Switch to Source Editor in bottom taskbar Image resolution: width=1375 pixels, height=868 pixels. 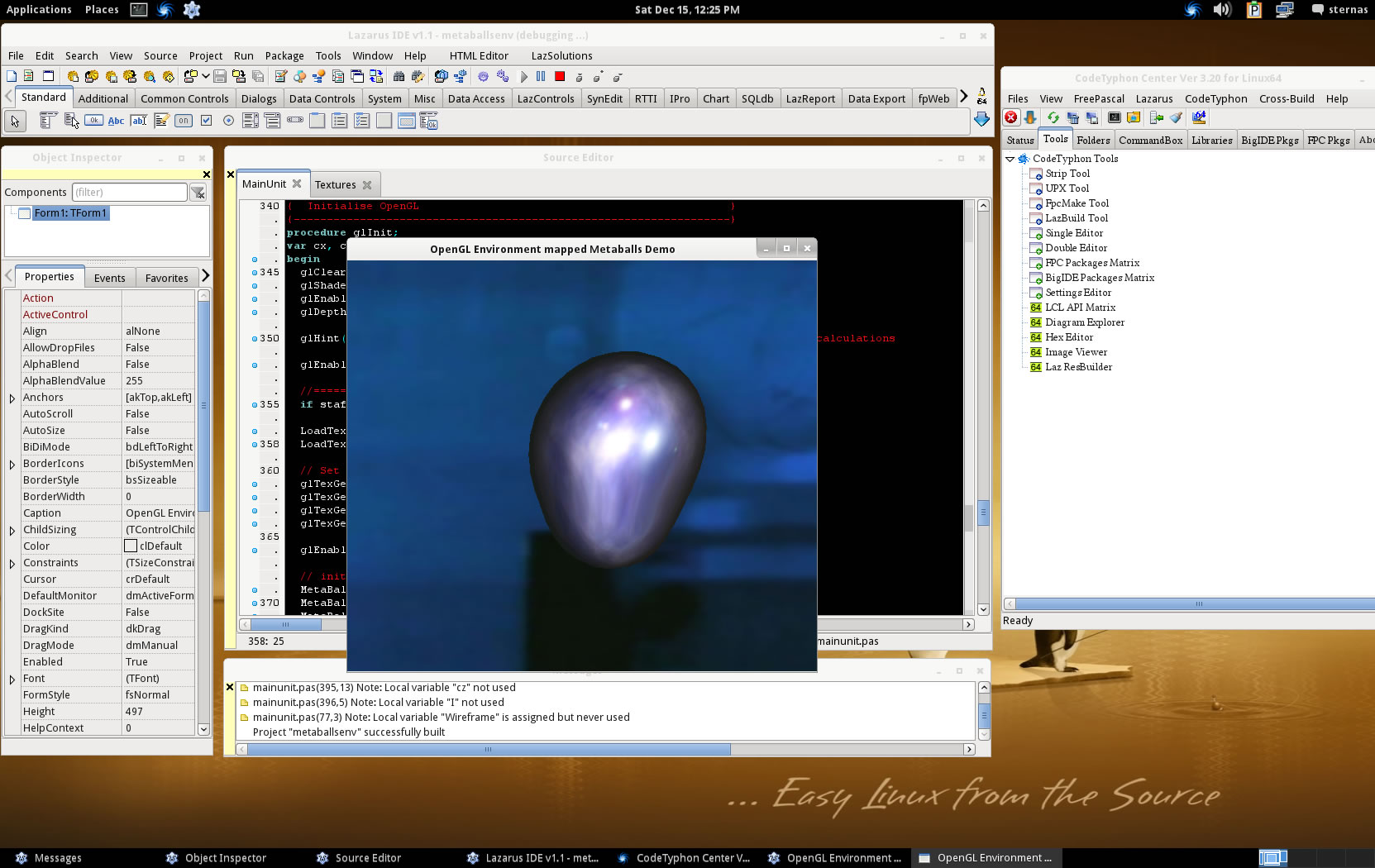coord(360,858)
